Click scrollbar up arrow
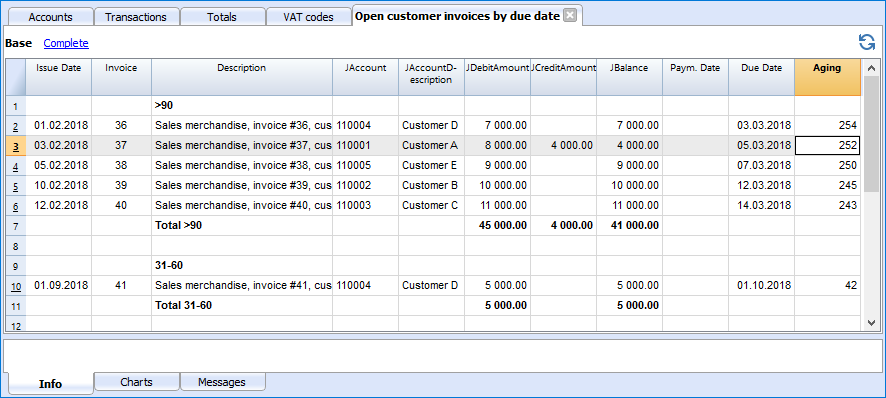The width and height of the screenshot is (886, 398). click(x=870, y=67)
